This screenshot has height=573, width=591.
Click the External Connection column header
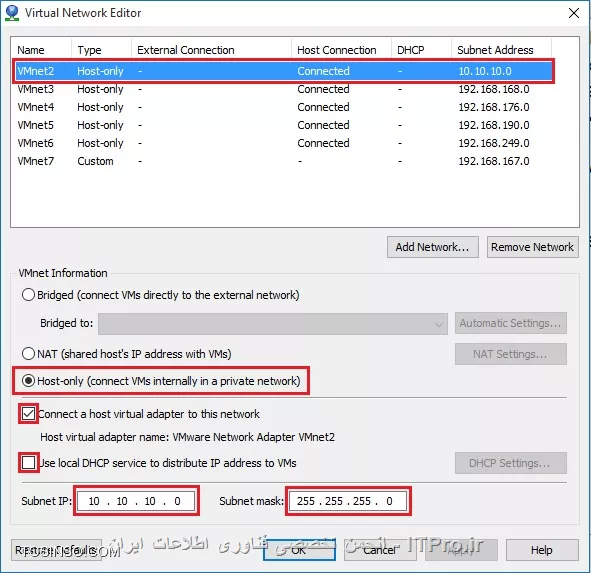point(211,50)
